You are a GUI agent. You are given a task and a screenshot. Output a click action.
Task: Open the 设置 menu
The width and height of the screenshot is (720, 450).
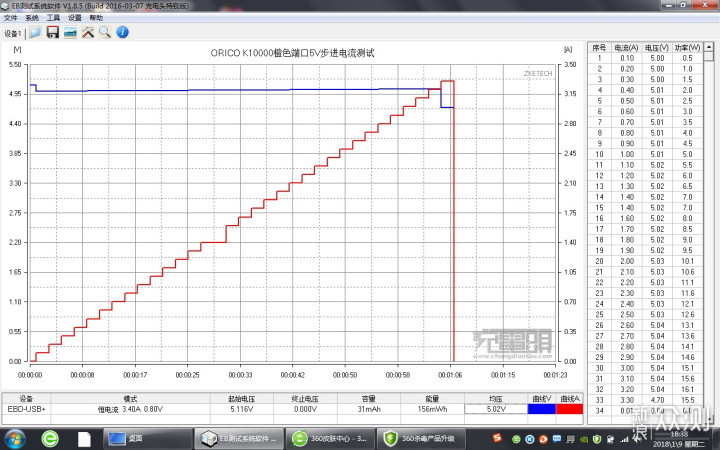coord(74,18)
